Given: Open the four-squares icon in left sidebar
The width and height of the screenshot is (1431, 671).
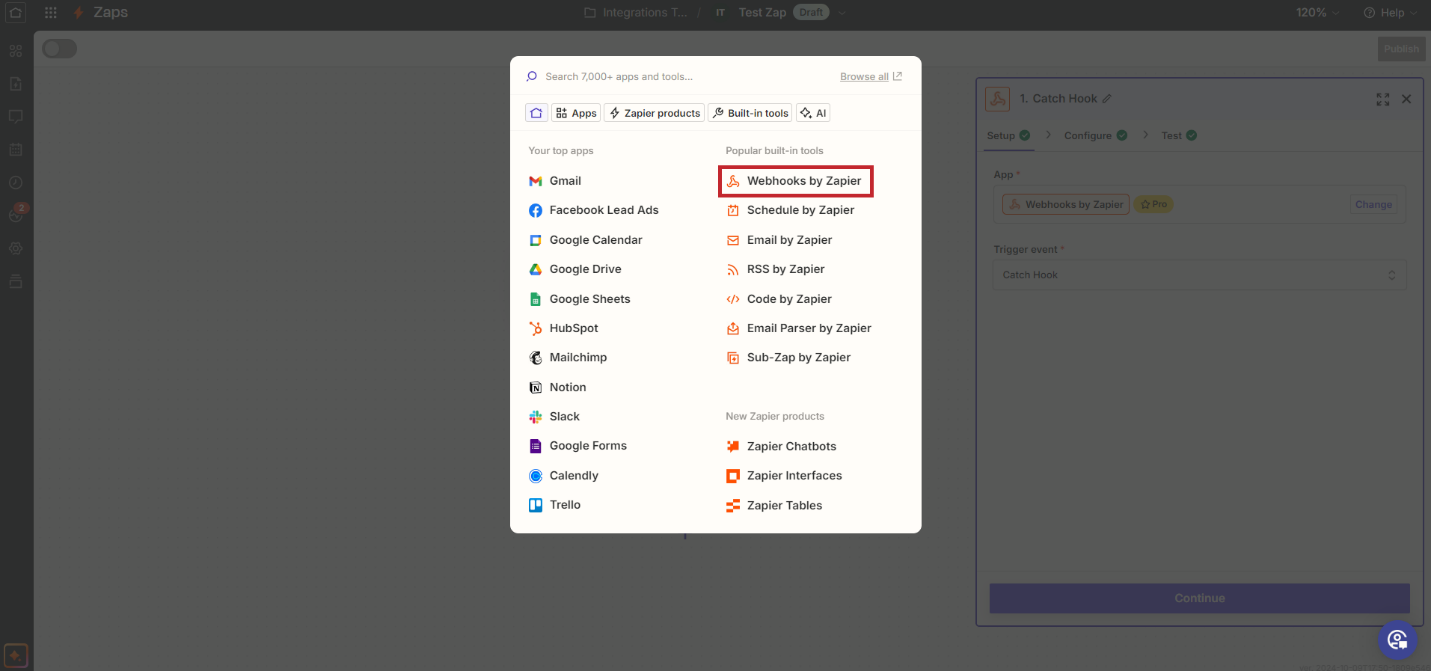Looking at the screenshot, I should coord(16,51).
